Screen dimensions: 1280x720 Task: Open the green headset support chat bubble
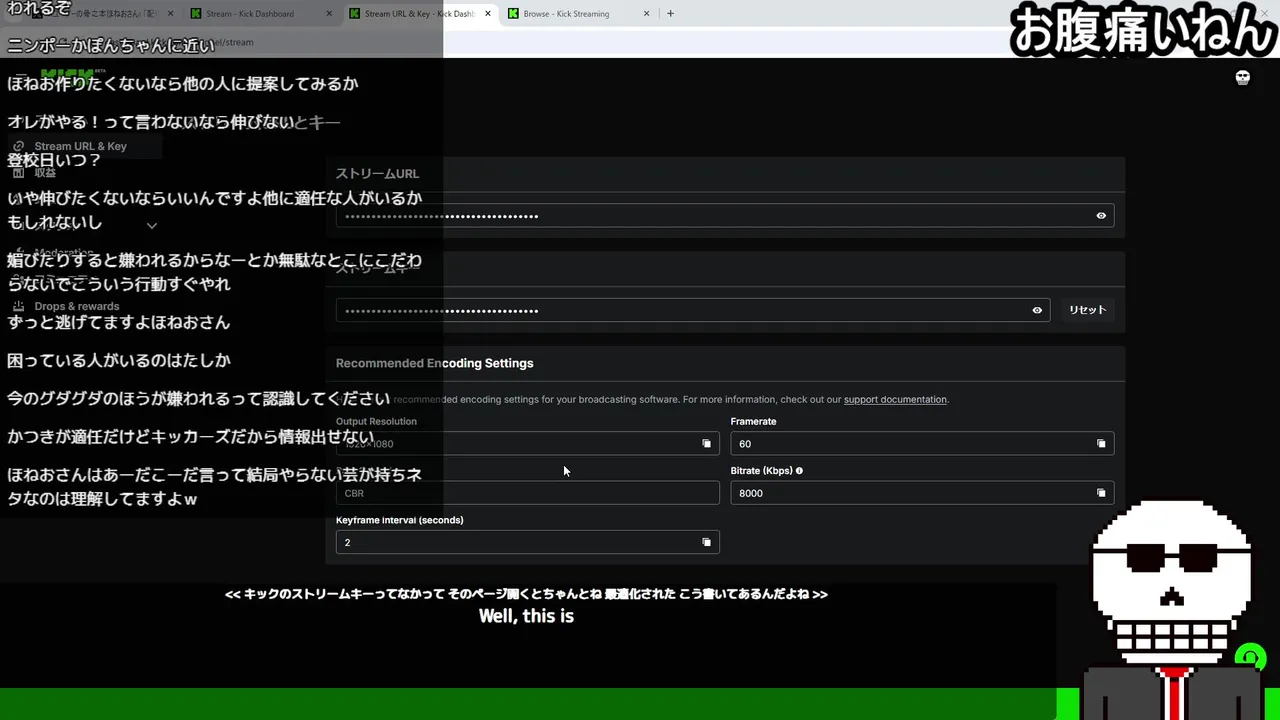1250,658
